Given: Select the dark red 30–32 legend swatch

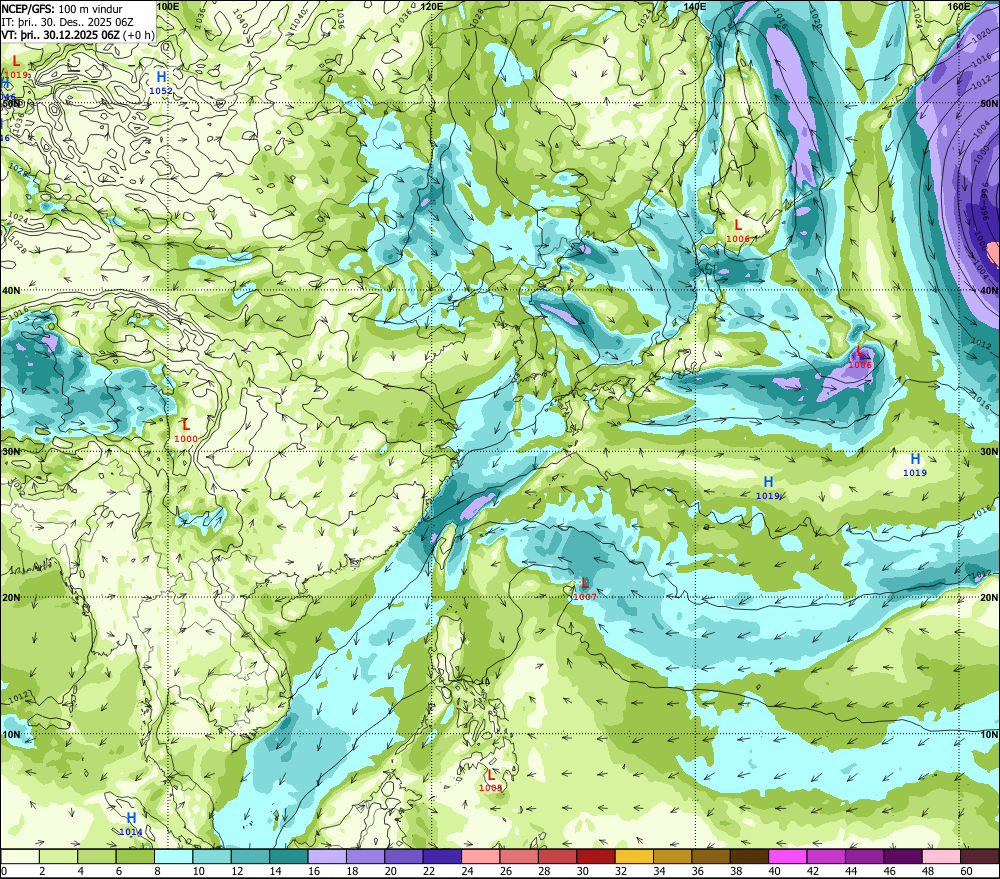Looking at the screenshot, I should click(596, 857).
